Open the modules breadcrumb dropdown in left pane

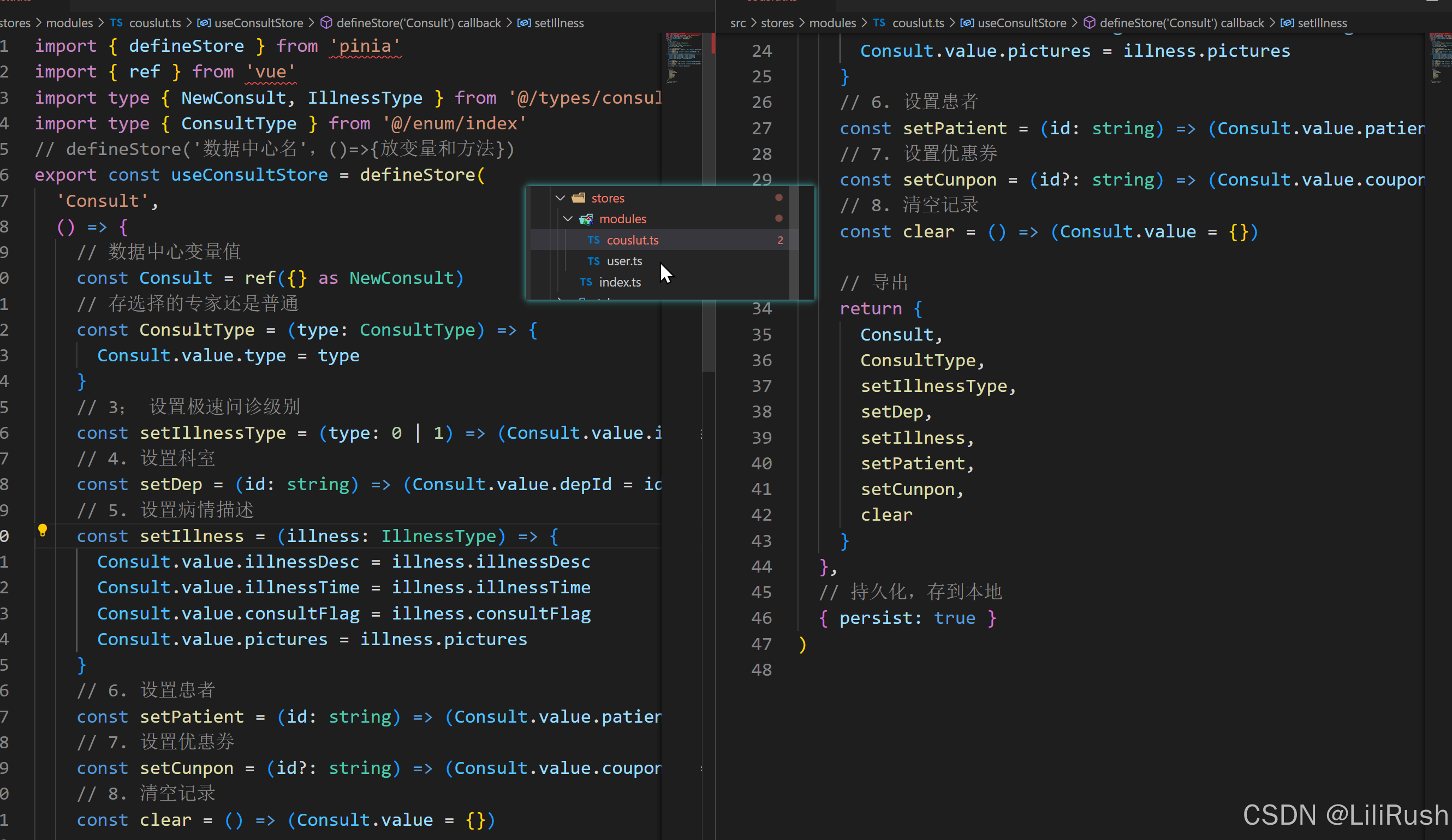coord(69,23)
